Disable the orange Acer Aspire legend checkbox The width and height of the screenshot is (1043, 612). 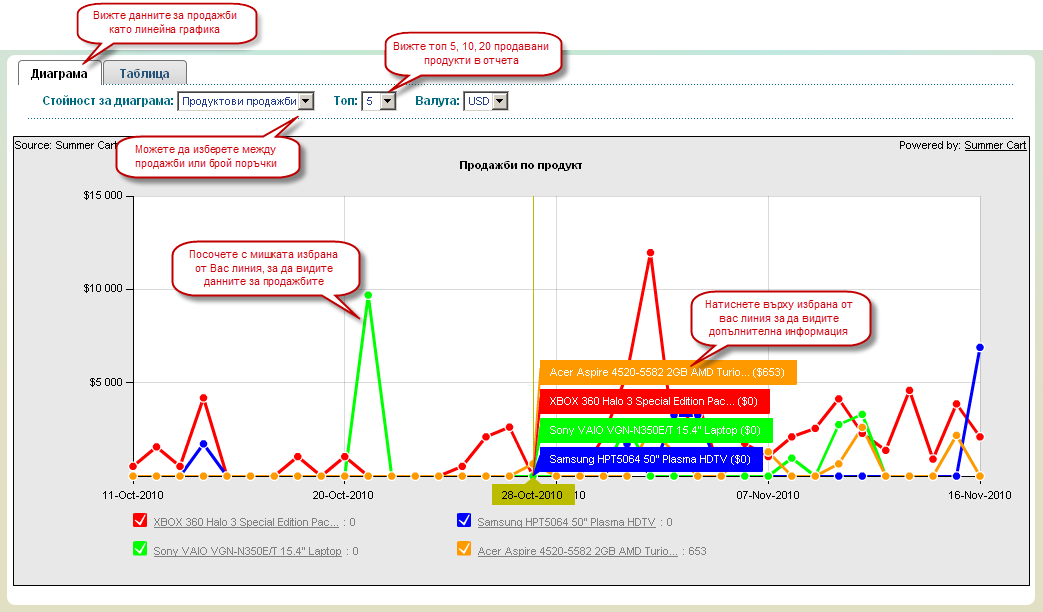click(464, 550)
